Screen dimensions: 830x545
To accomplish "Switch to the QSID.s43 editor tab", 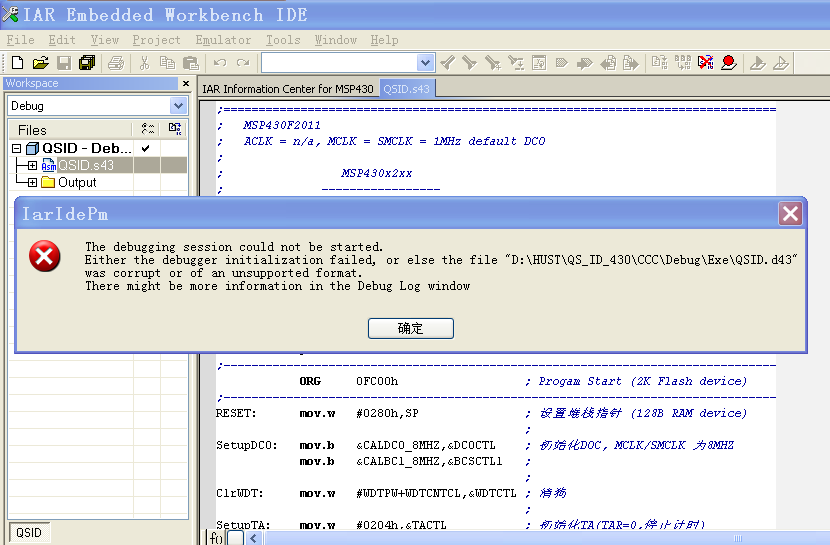I will click(x=407, y=89).
